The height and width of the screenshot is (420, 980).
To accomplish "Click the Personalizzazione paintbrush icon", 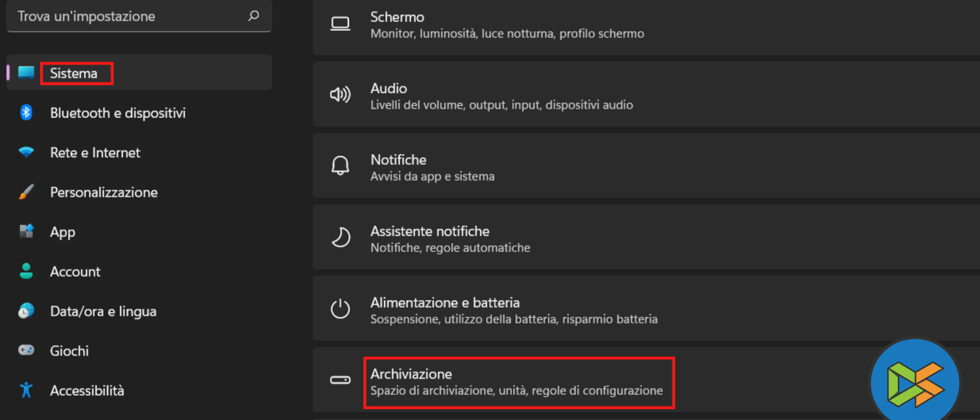I will pos(27,192).
